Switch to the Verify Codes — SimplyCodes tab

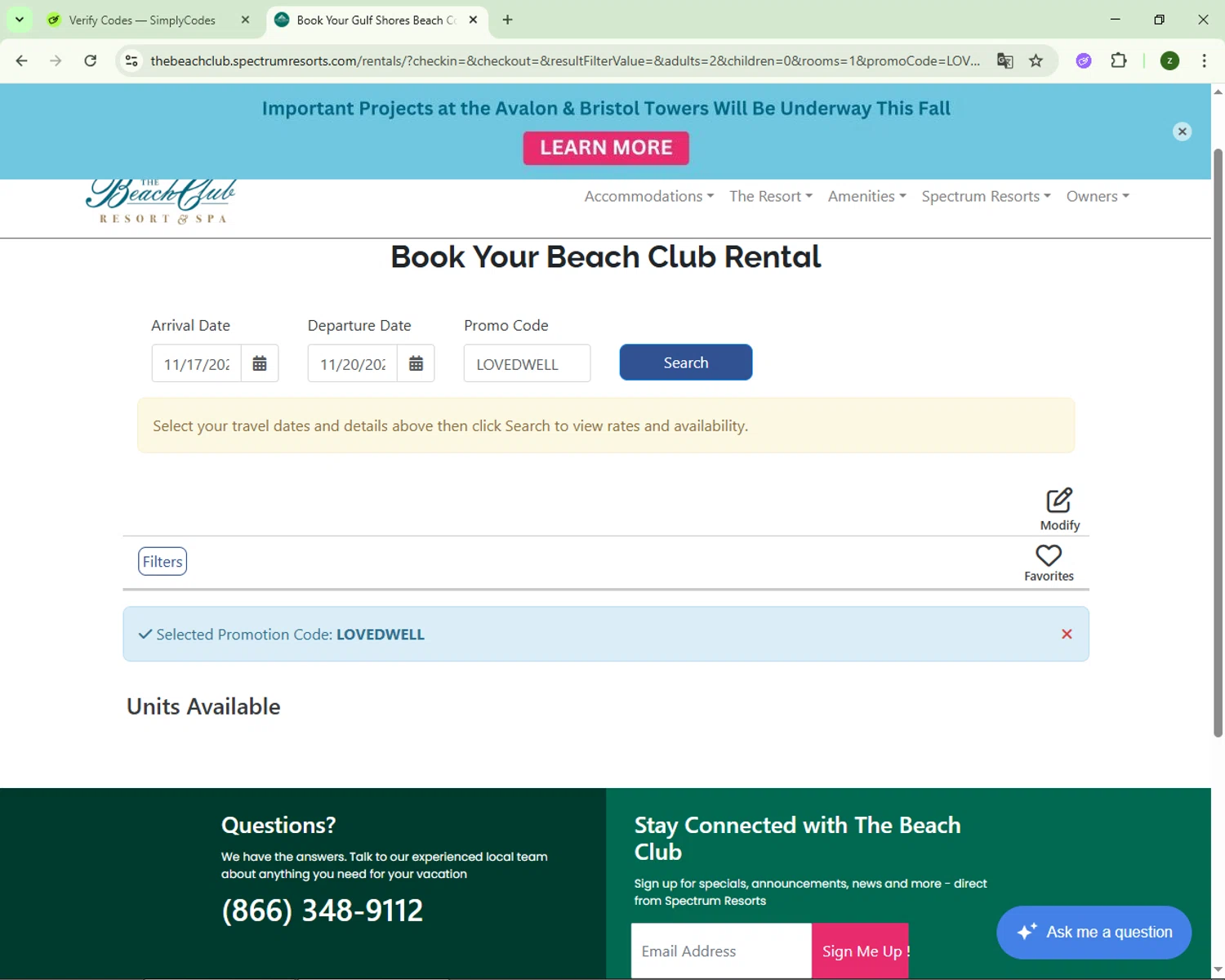142,20
